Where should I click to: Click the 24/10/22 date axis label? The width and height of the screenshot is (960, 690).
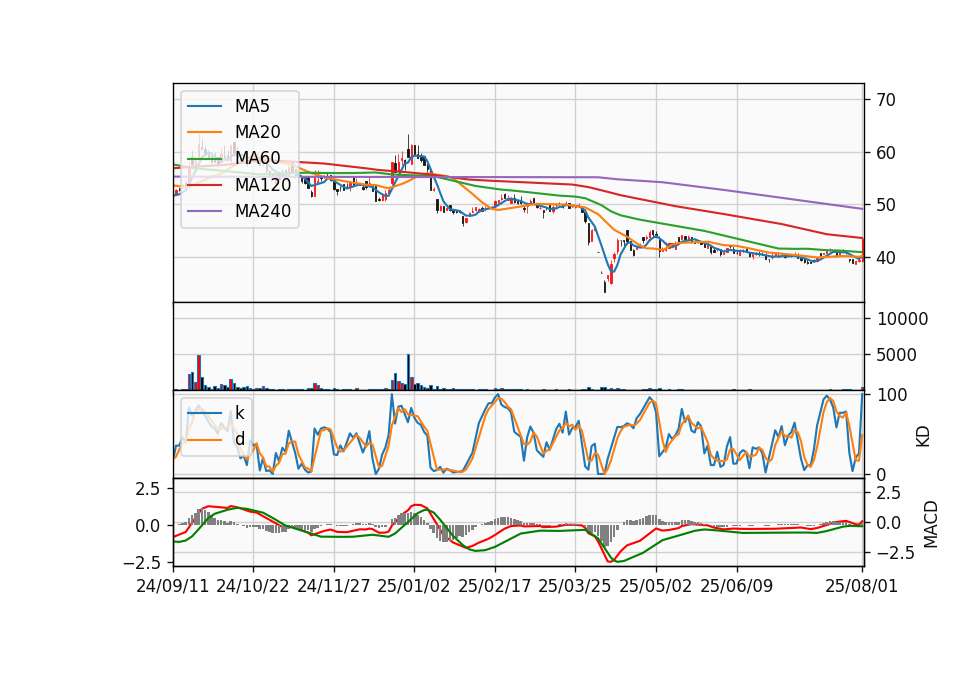click(x=253, y=586)
